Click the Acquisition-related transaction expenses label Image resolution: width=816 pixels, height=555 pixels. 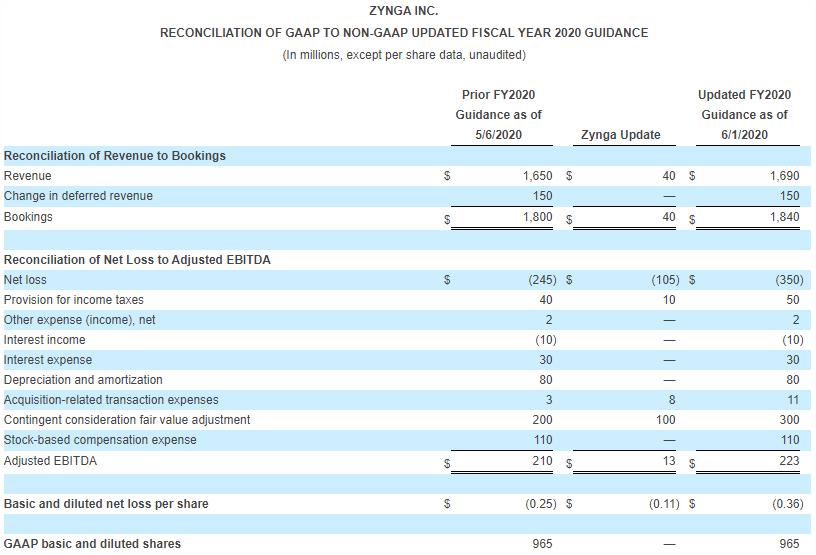pyautogui.click(x=111, y=400)
